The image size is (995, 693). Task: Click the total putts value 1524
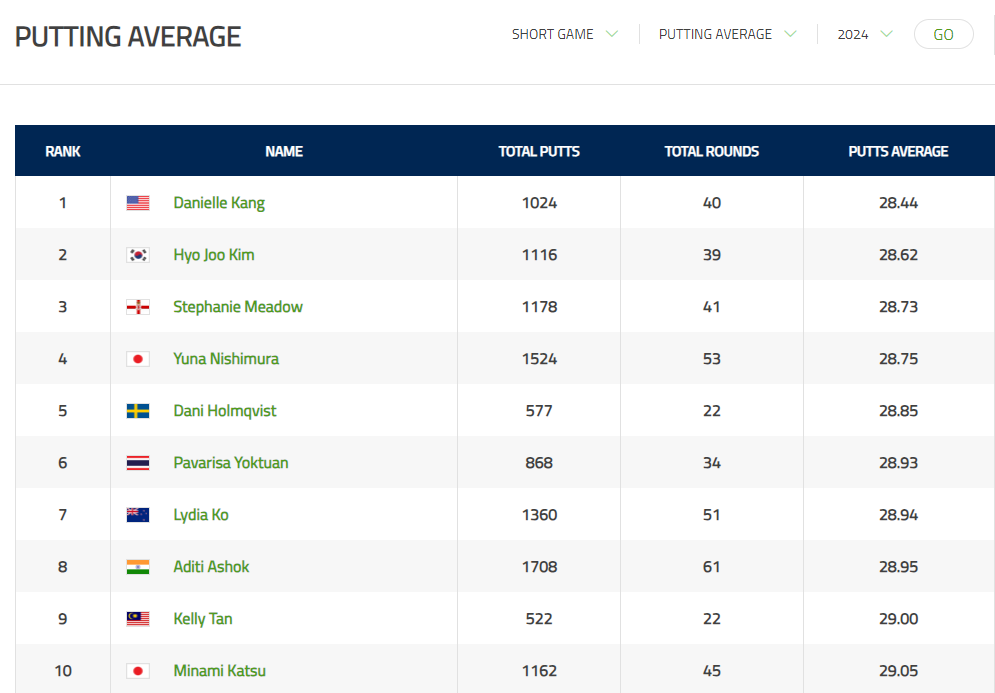point(539,359)
